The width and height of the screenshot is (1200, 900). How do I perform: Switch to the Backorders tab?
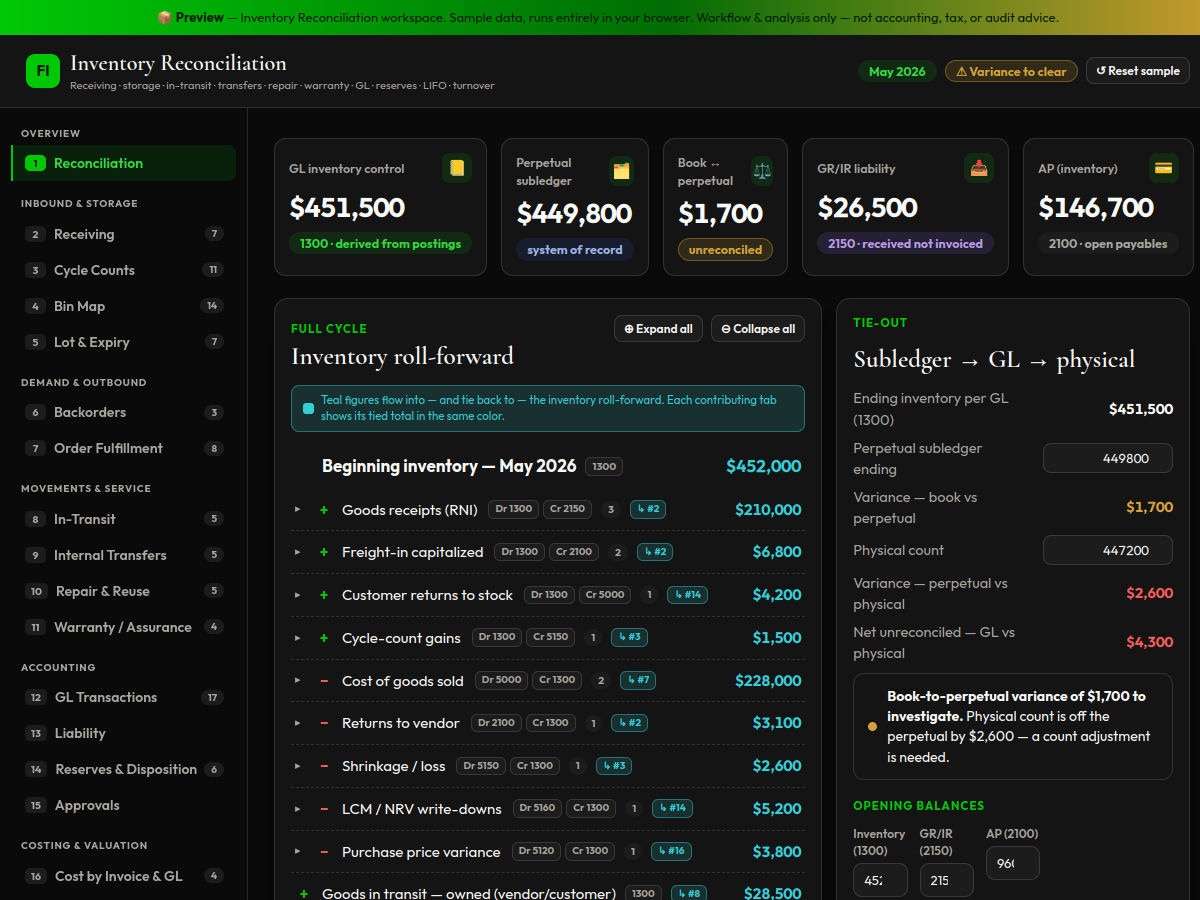[x=123, y=412]
